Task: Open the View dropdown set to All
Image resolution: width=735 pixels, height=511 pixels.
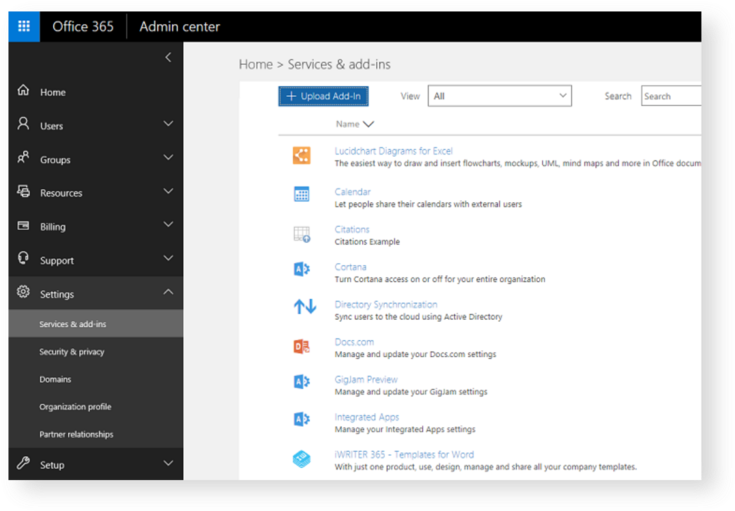Action: tap(500, 96)
